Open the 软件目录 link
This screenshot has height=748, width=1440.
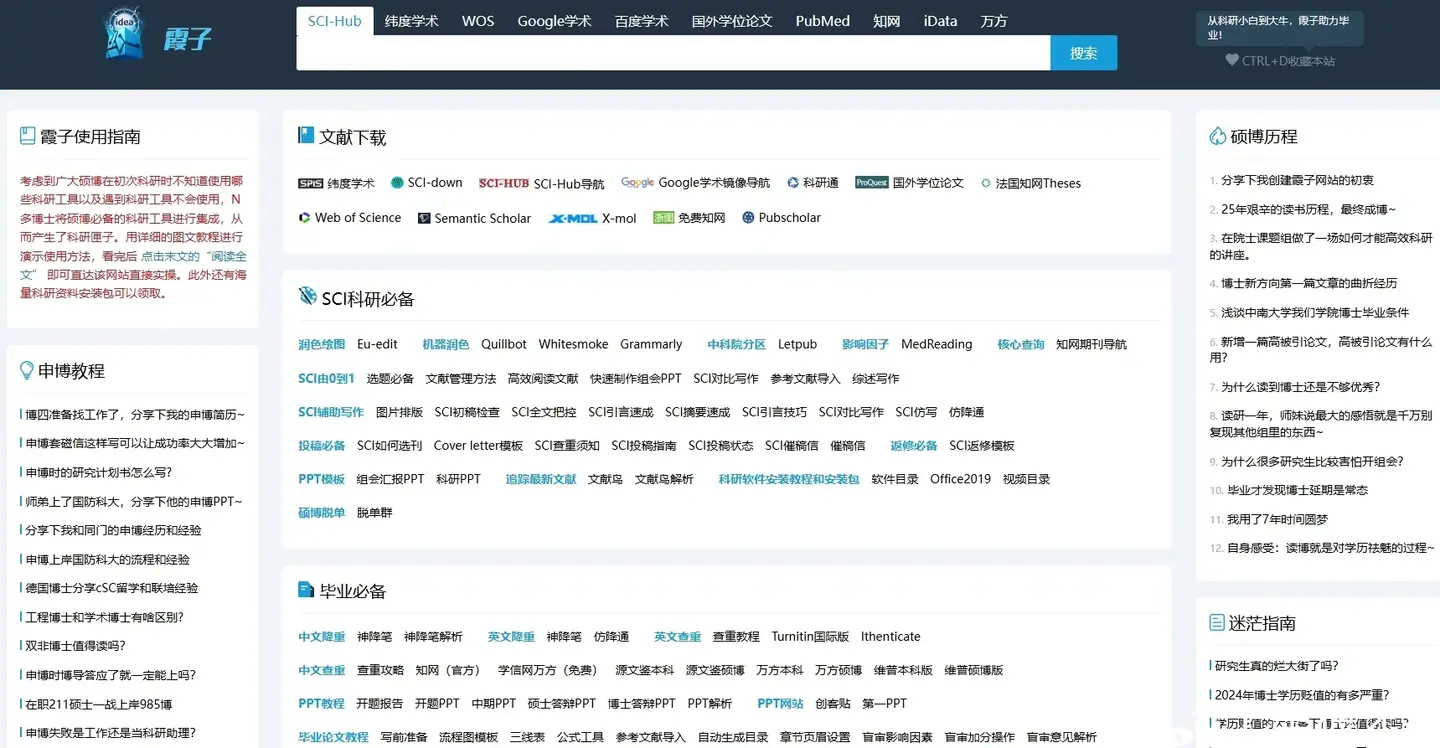point(895,479)
